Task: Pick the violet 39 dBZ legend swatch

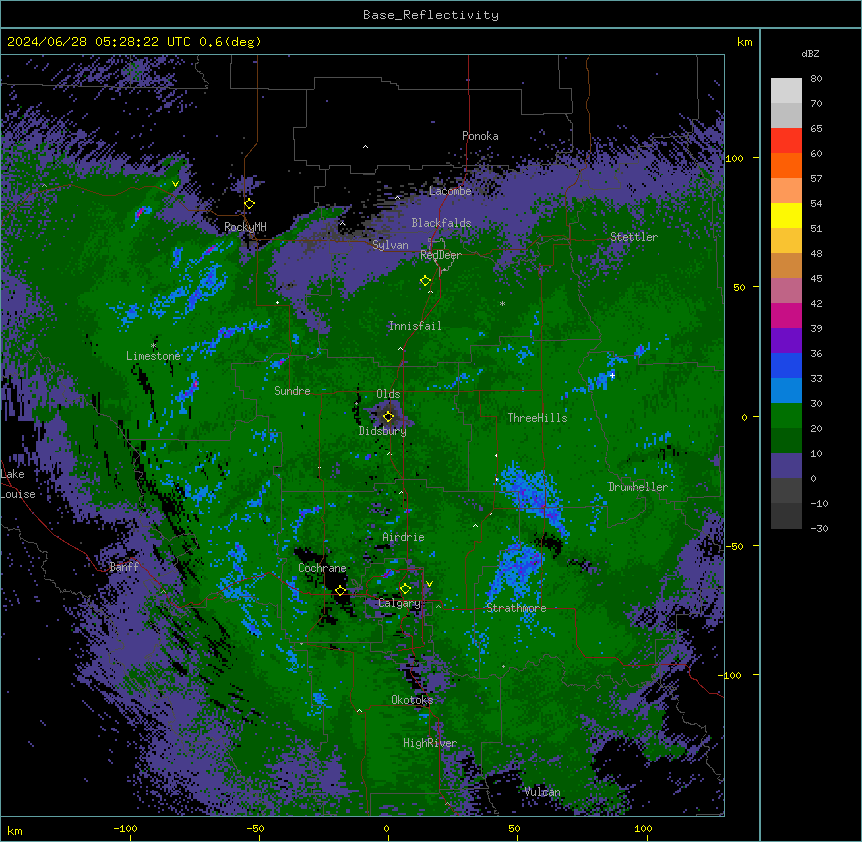Action: [786, 340]
